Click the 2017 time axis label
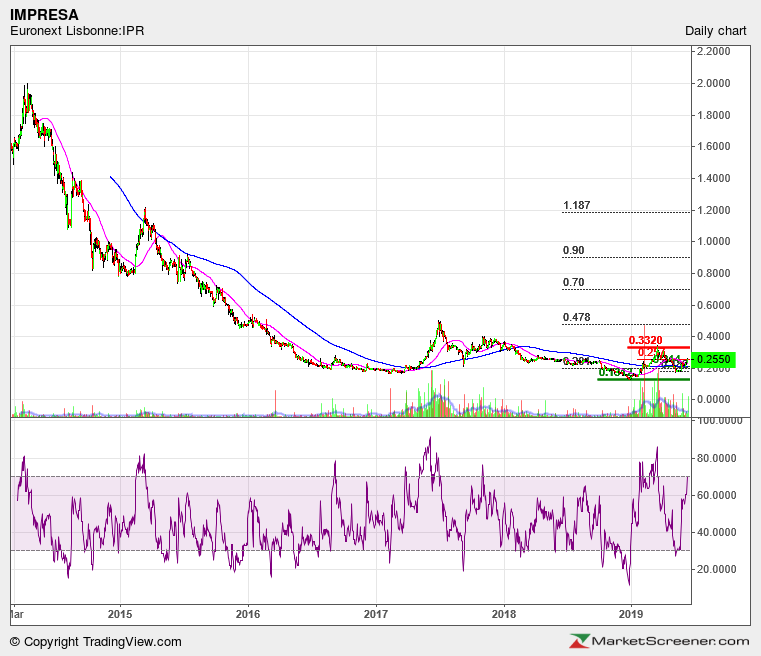The height and width of the screenshot is (656, 761). coord(376,614)
